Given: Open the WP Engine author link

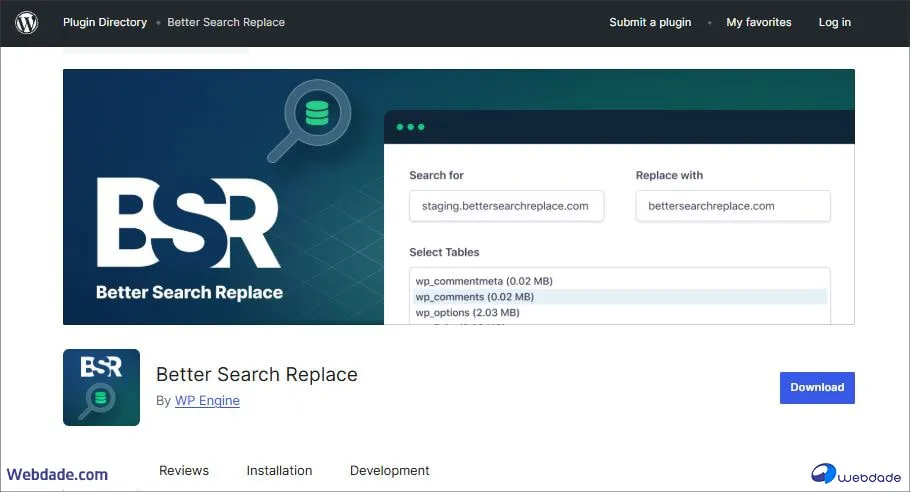Looking at the screenshot, I should point(207,401).
